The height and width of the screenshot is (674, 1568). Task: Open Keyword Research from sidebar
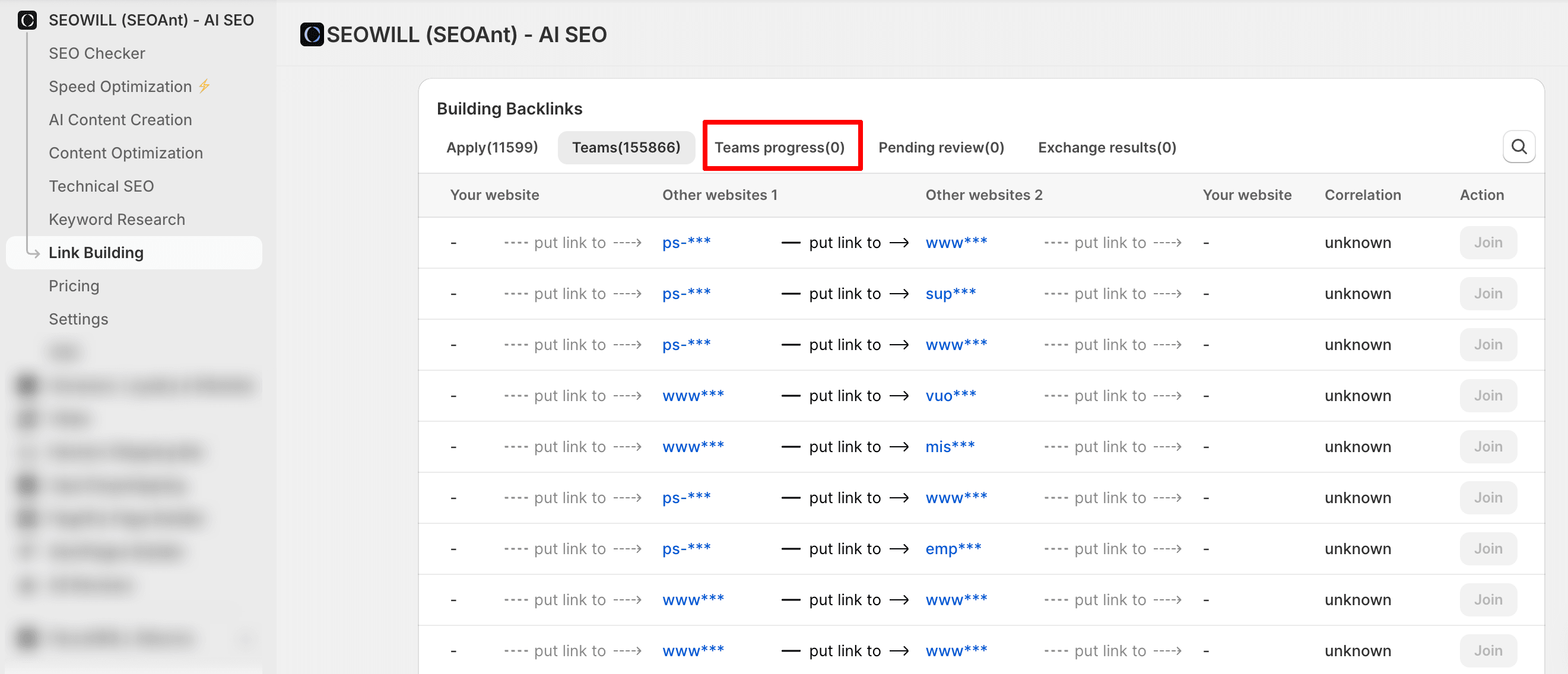click(116, 219)
